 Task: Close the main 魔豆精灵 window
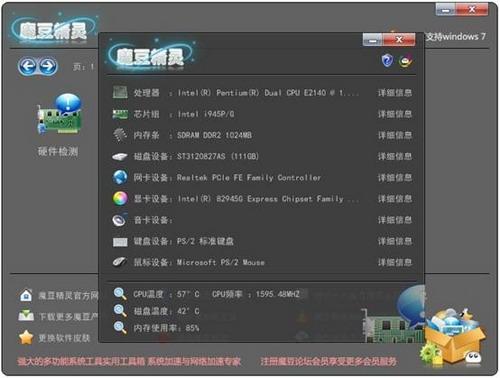pos(472,10)
